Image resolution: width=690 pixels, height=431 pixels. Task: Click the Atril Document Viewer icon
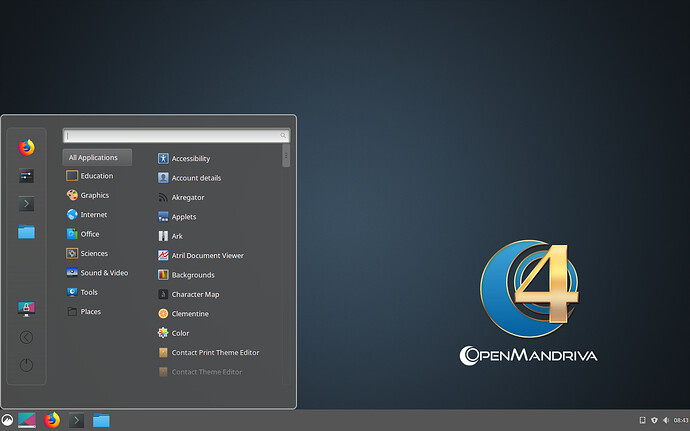tap(163, 255)
